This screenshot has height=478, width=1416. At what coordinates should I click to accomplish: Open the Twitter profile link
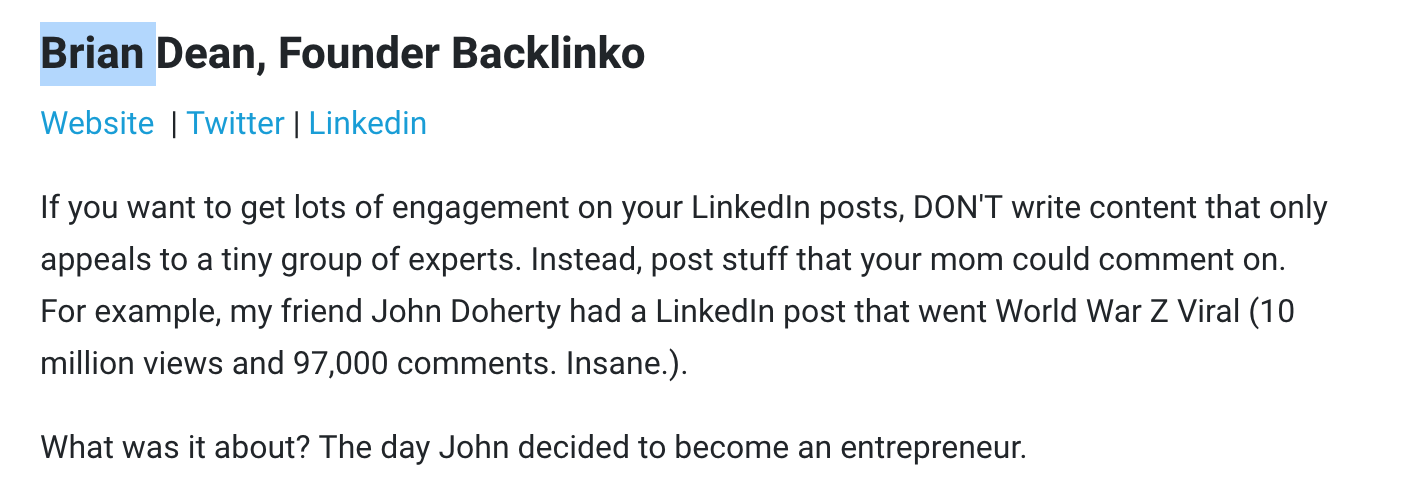pyautogui.click(x=236, y=123)
